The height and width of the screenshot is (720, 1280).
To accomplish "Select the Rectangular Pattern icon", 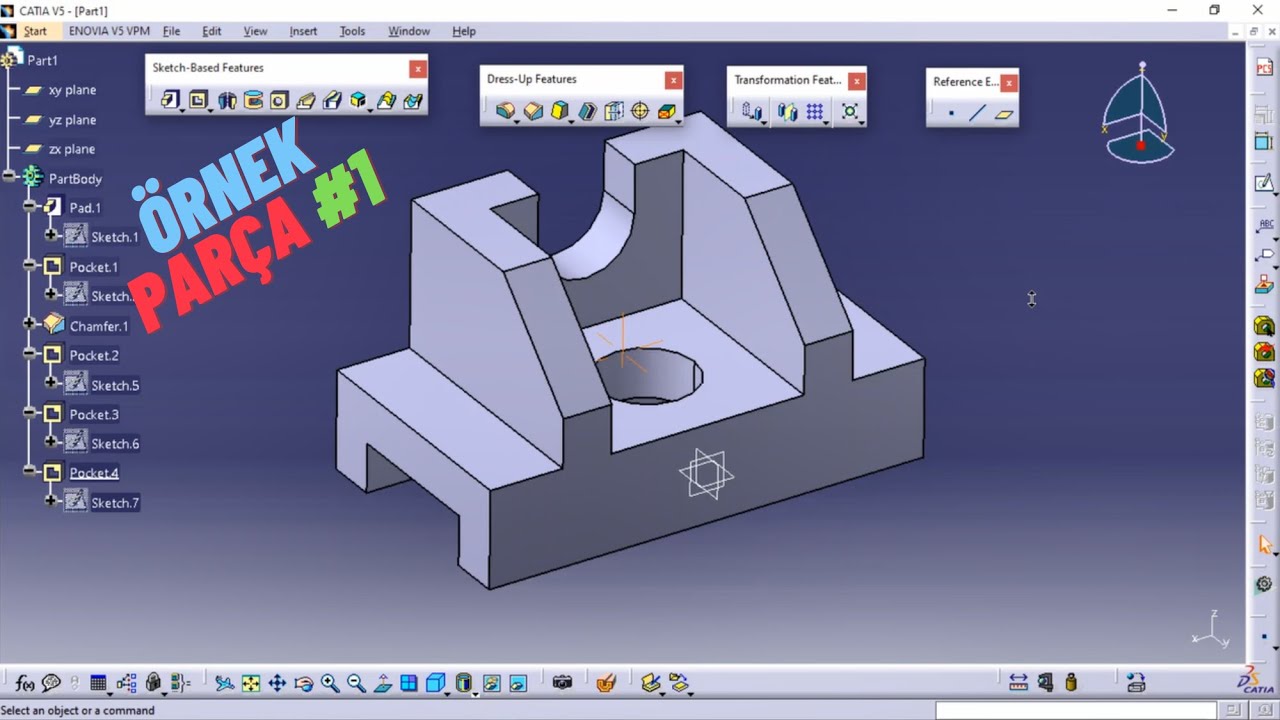I will 814,112.
